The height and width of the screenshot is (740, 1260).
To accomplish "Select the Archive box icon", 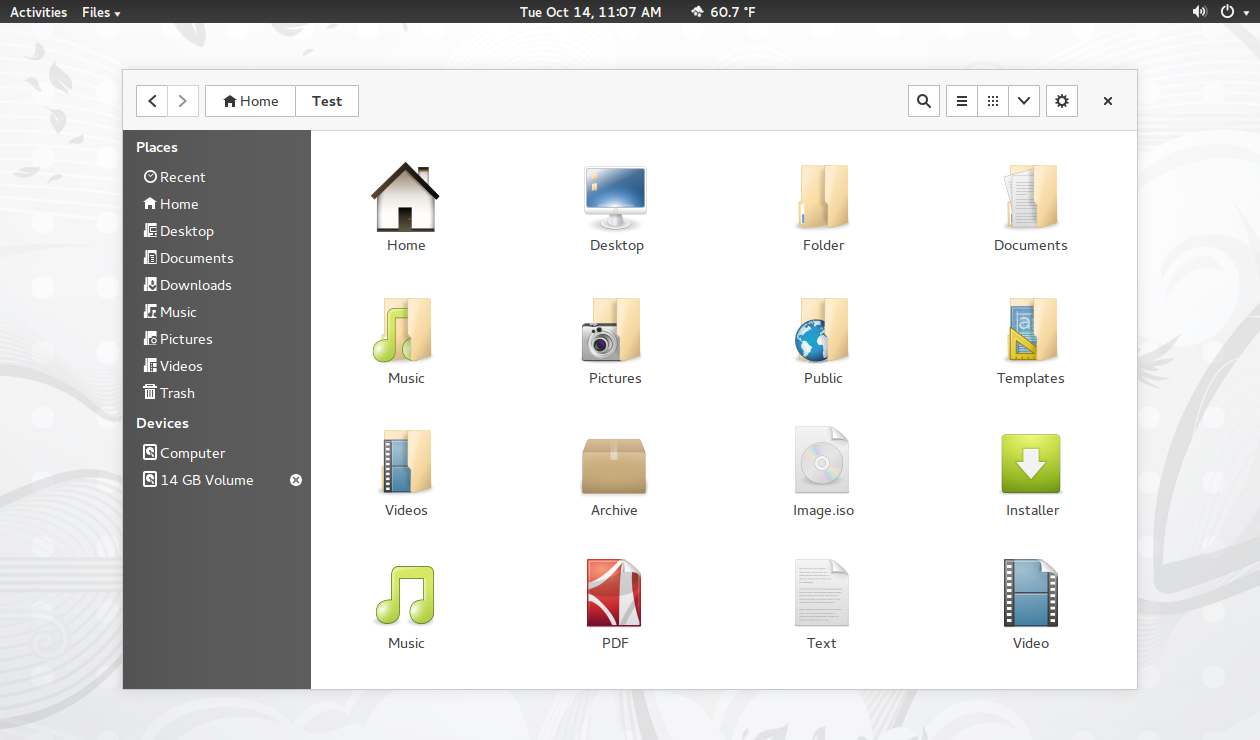I will 614,465.
